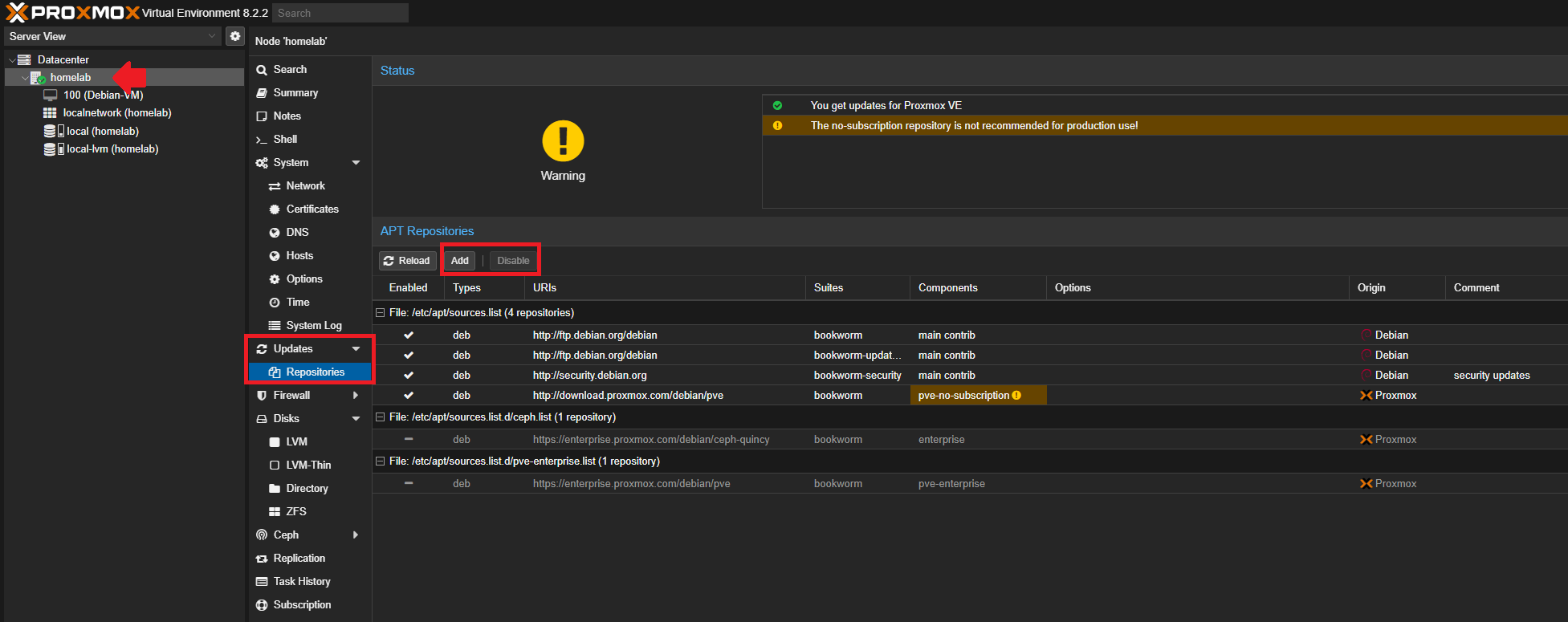
Task: Click the Certificates badge icon
Action: click(x=275, y=209)
